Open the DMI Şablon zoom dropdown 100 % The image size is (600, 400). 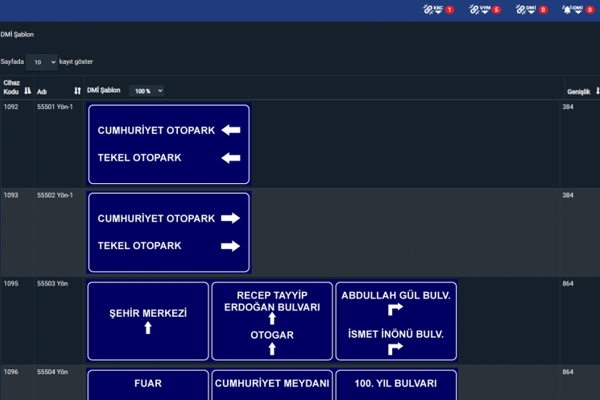coord(147,91)
